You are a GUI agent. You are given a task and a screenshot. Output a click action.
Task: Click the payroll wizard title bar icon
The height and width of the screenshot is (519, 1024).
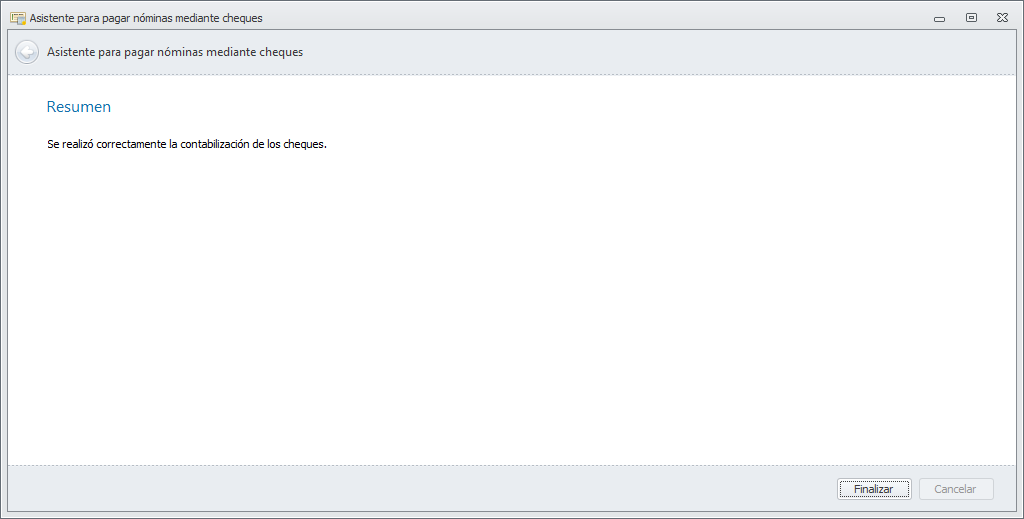pos(17,17)
